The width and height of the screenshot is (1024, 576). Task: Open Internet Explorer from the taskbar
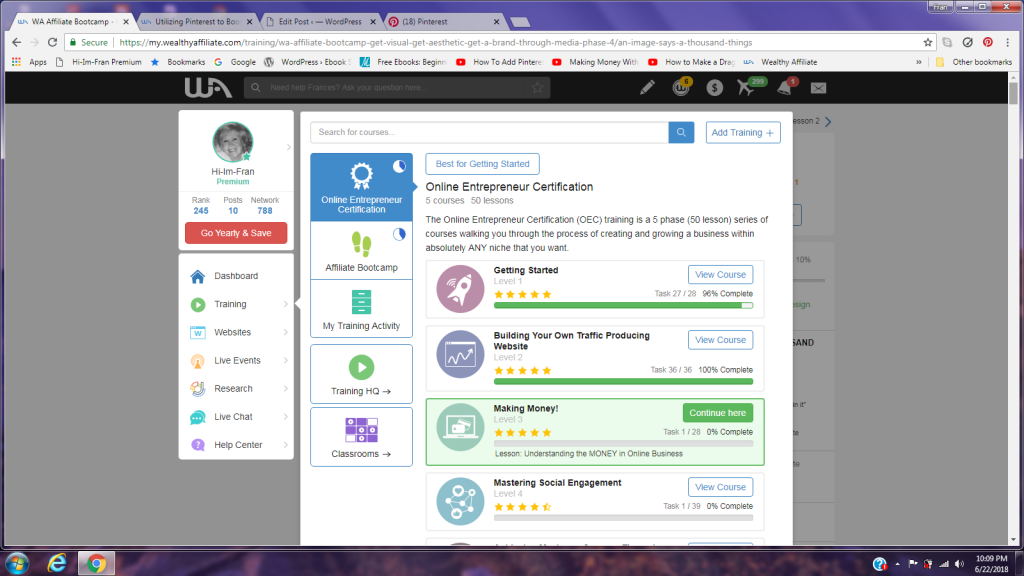57,563
